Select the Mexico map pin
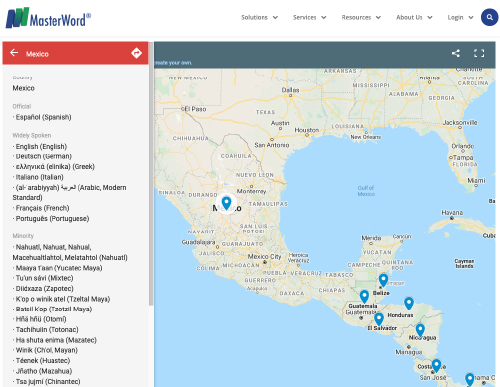 (x=226, y=203)
